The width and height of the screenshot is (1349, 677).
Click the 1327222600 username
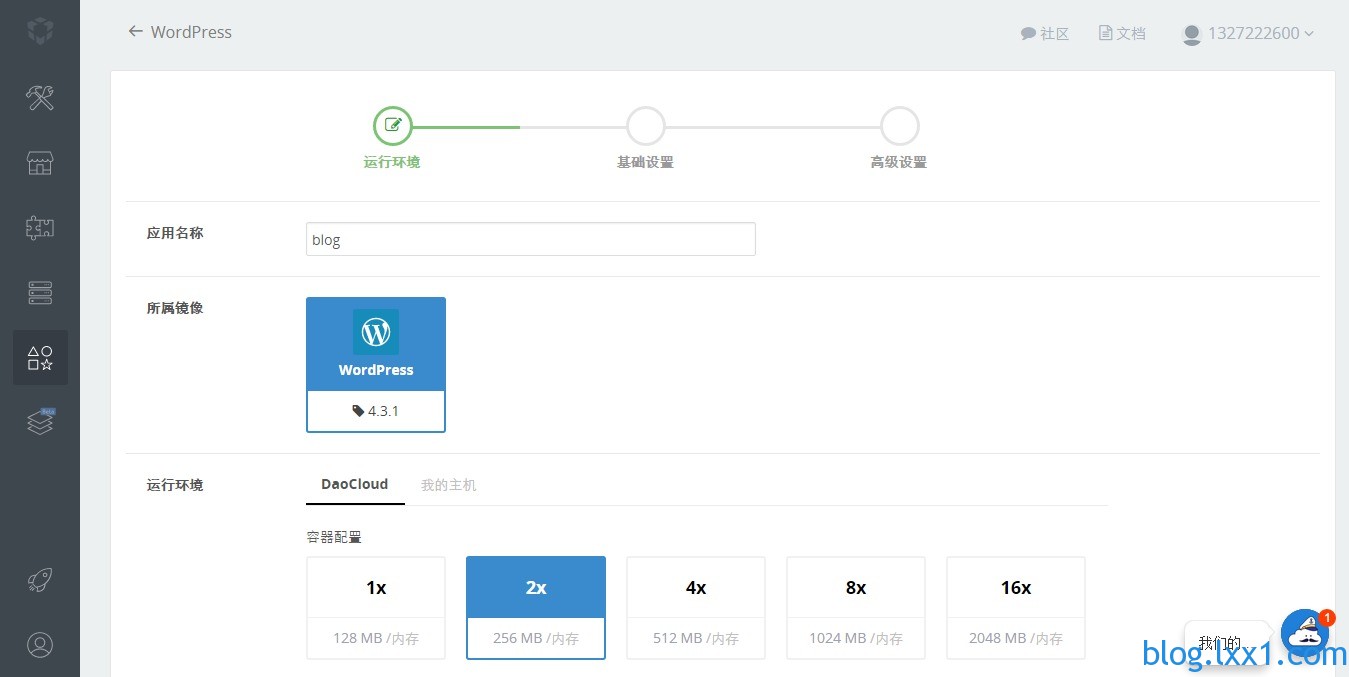click(1254, 33)
